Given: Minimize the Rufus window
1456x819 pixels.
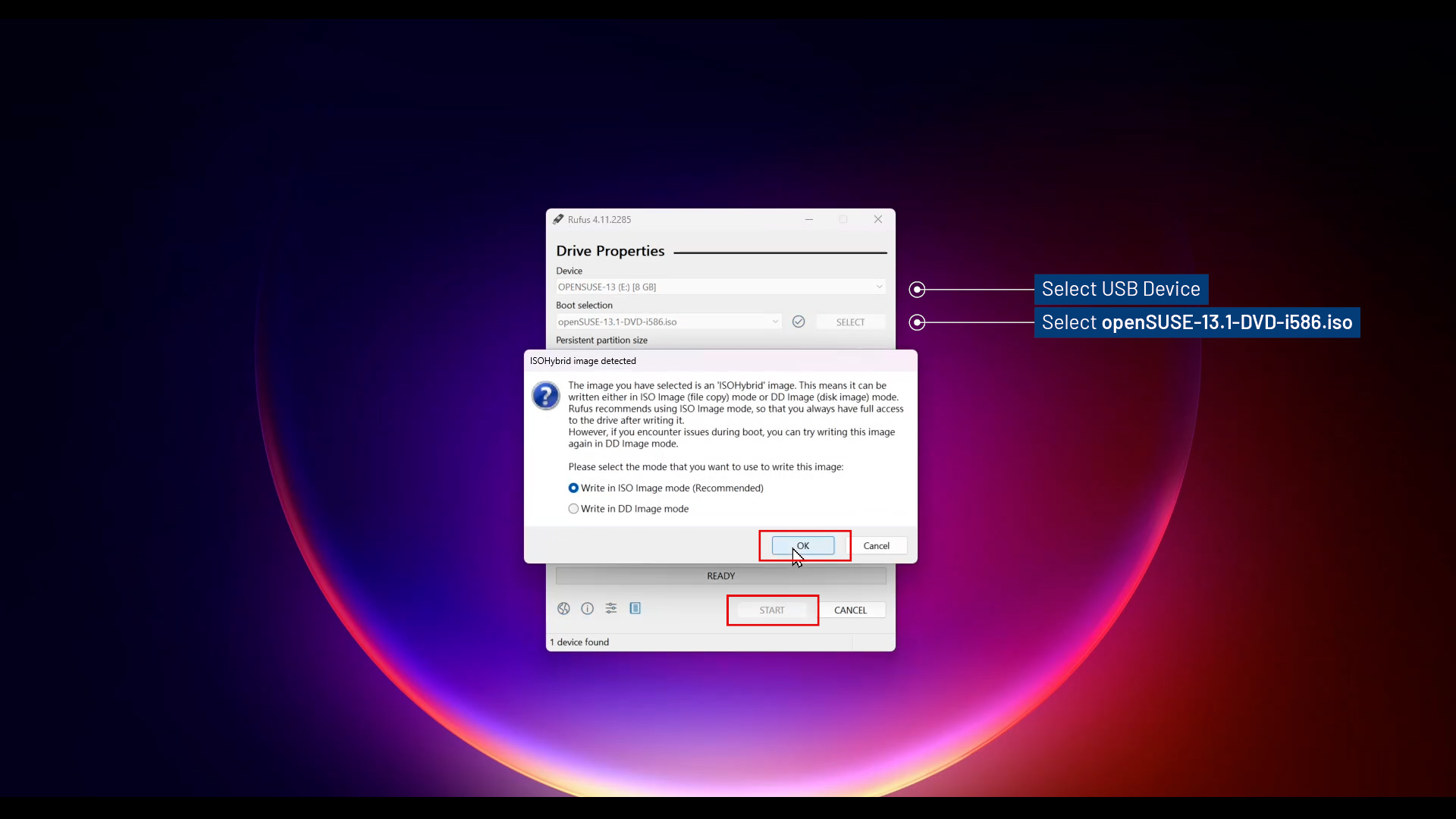Looking at the screenshot, I should point(809,219).
